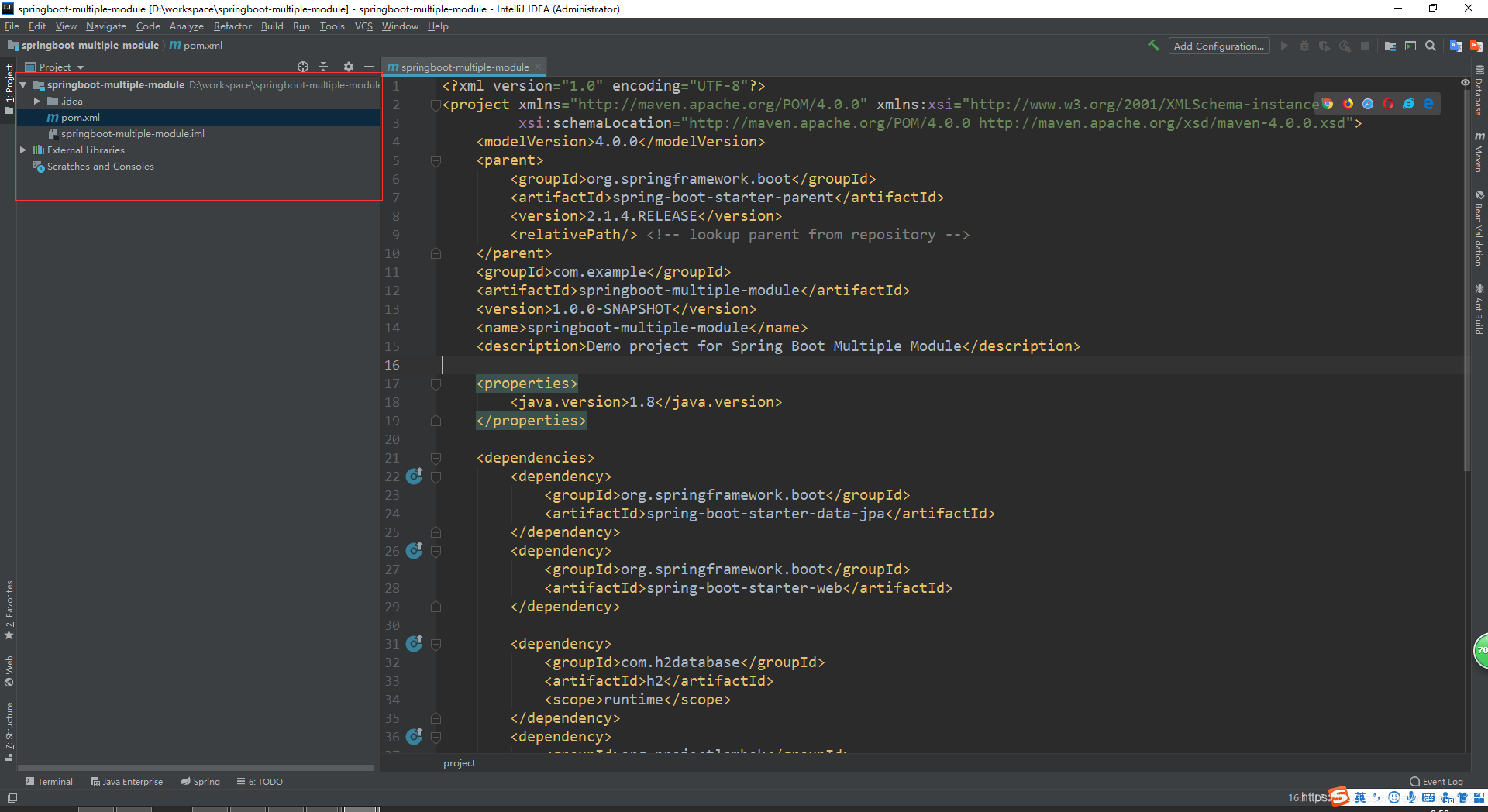Screen dimensions: 1488x812
Task: Open the VCS menu
Action: 363,26
